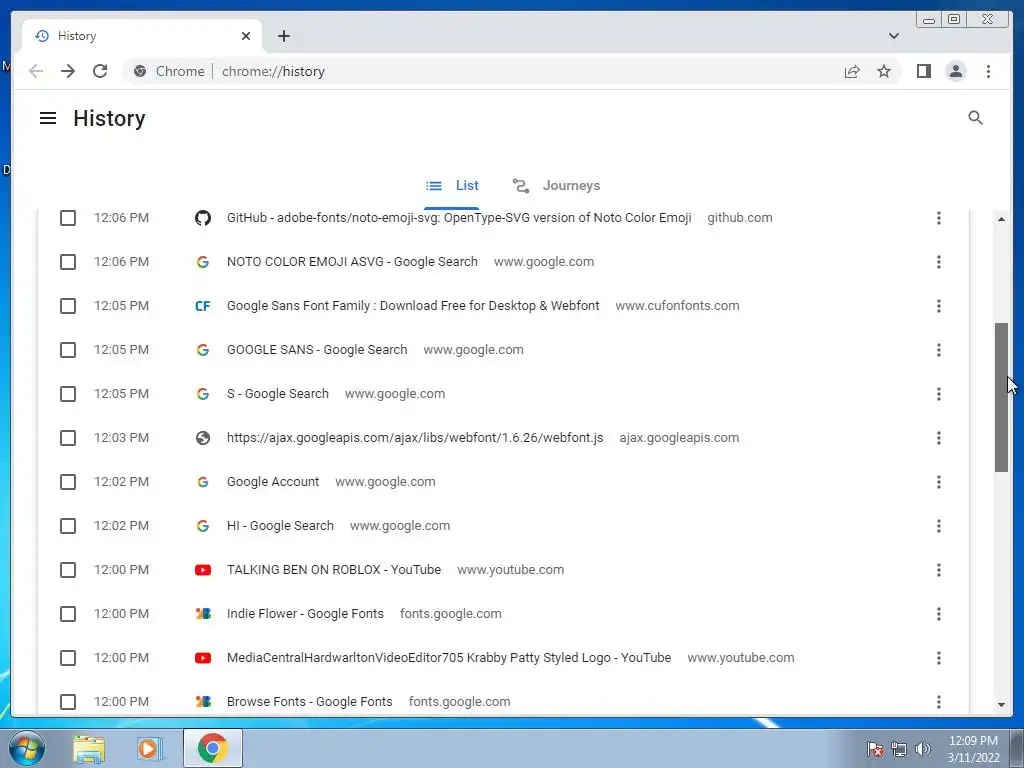1024x768 pixels.
Task: Bookmark this page with the star icon
Action: [x=884, y=71]
